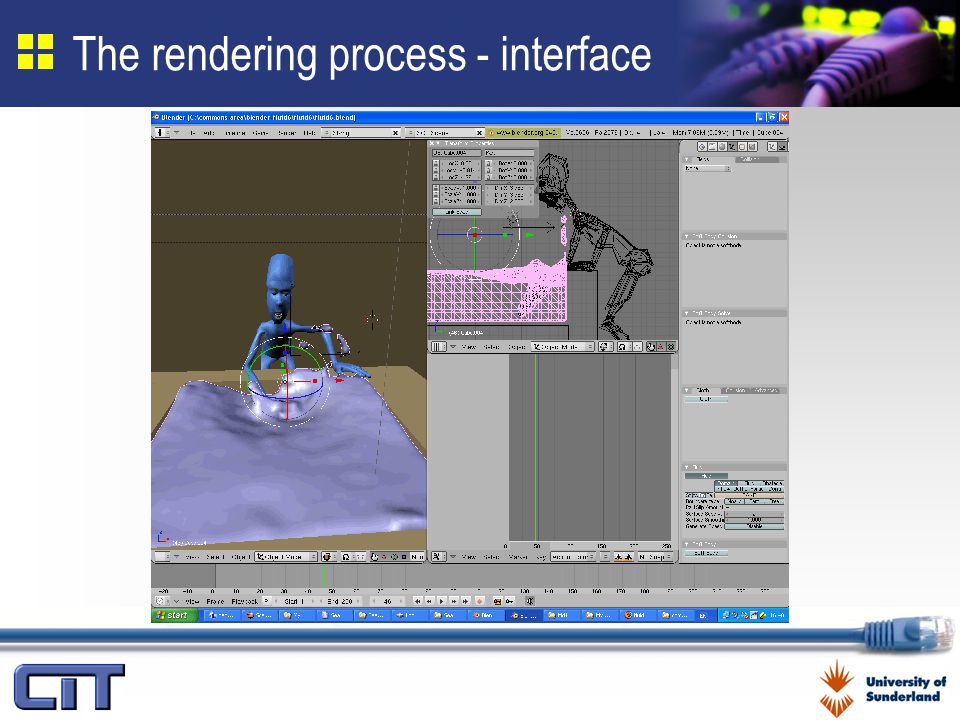Collapse the Fluid panel with its triangle
960x720 pixels.
(686, 467)
